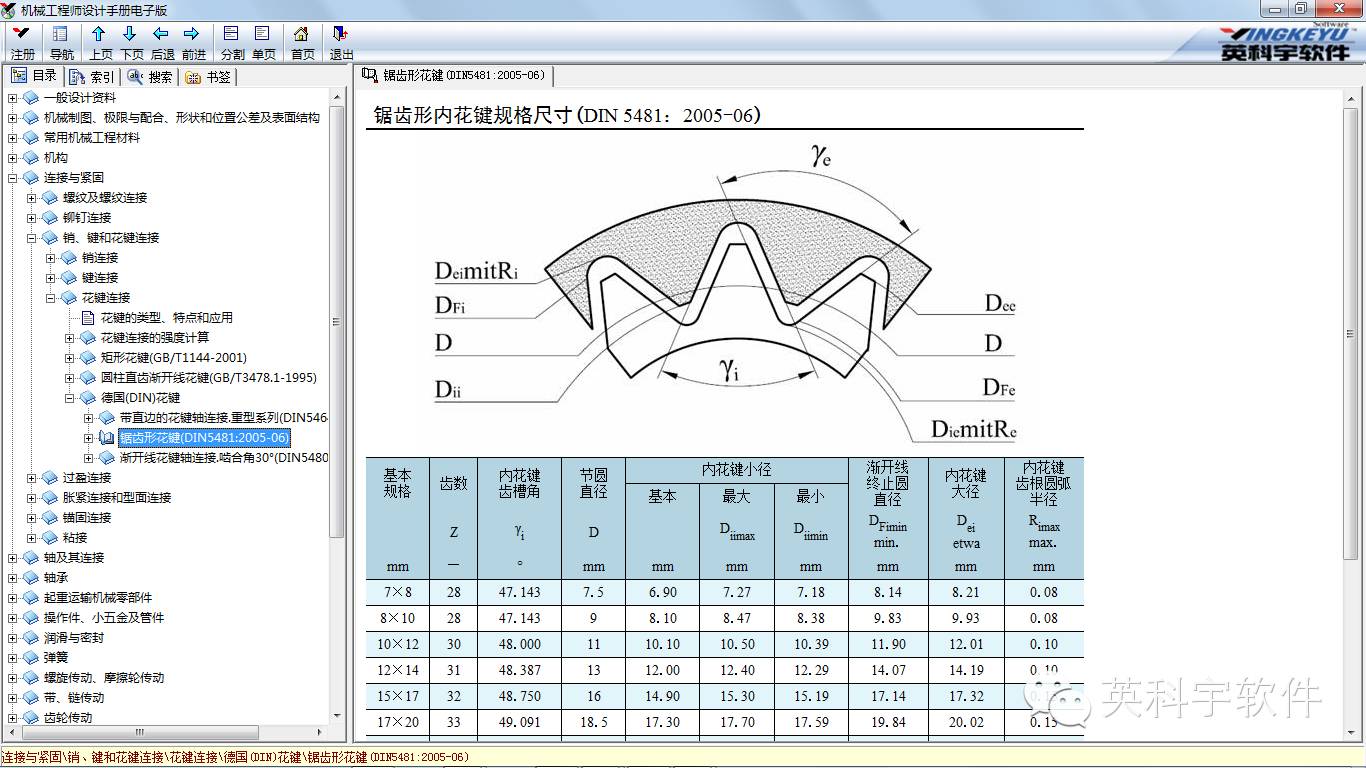Expand the 矩形花键(GB/T1144-2001) tree node
1366x768 pixels.
(69, 358)
